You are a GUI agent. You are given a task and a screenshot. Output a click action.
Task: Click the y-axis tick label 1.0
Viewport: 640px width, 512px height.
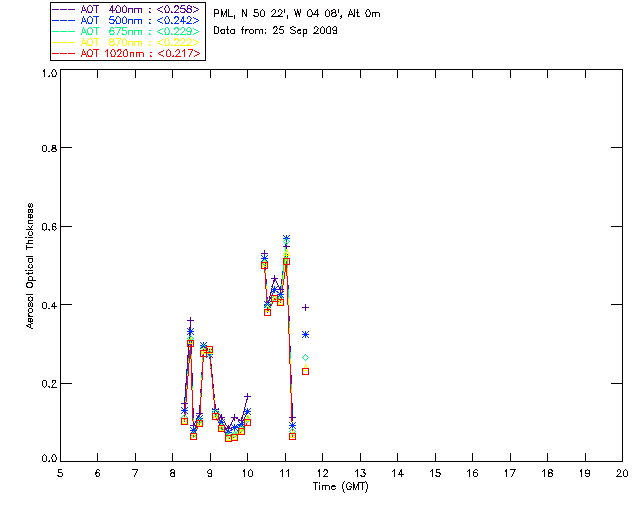(49, 73)
